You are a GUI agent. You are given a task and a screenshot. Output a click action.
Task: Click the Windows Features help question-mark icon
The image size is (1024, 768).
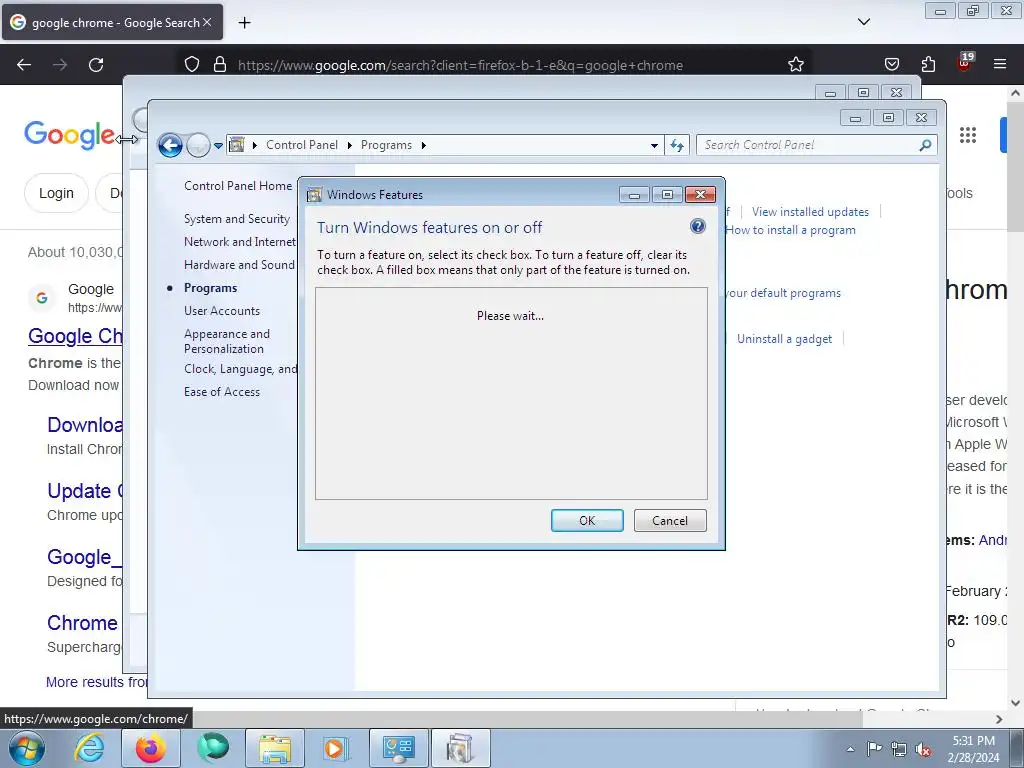pos(697,226)
